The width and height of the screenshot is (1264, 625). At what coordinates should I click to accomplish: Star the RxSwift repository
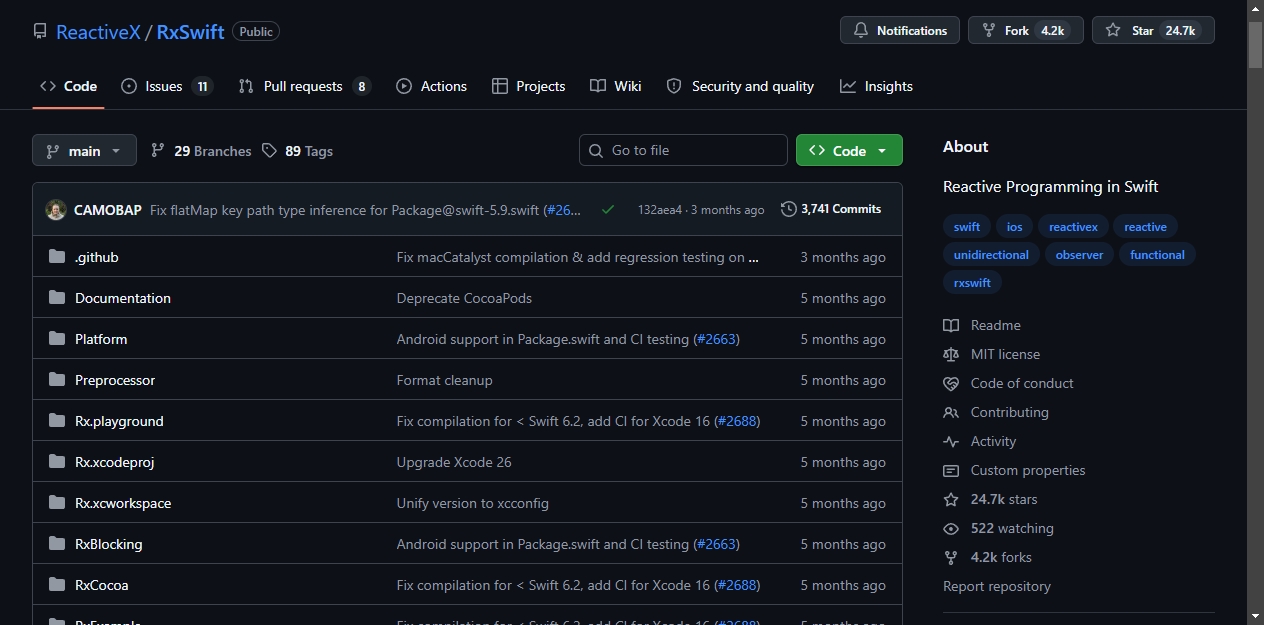tap(1153, 31)
